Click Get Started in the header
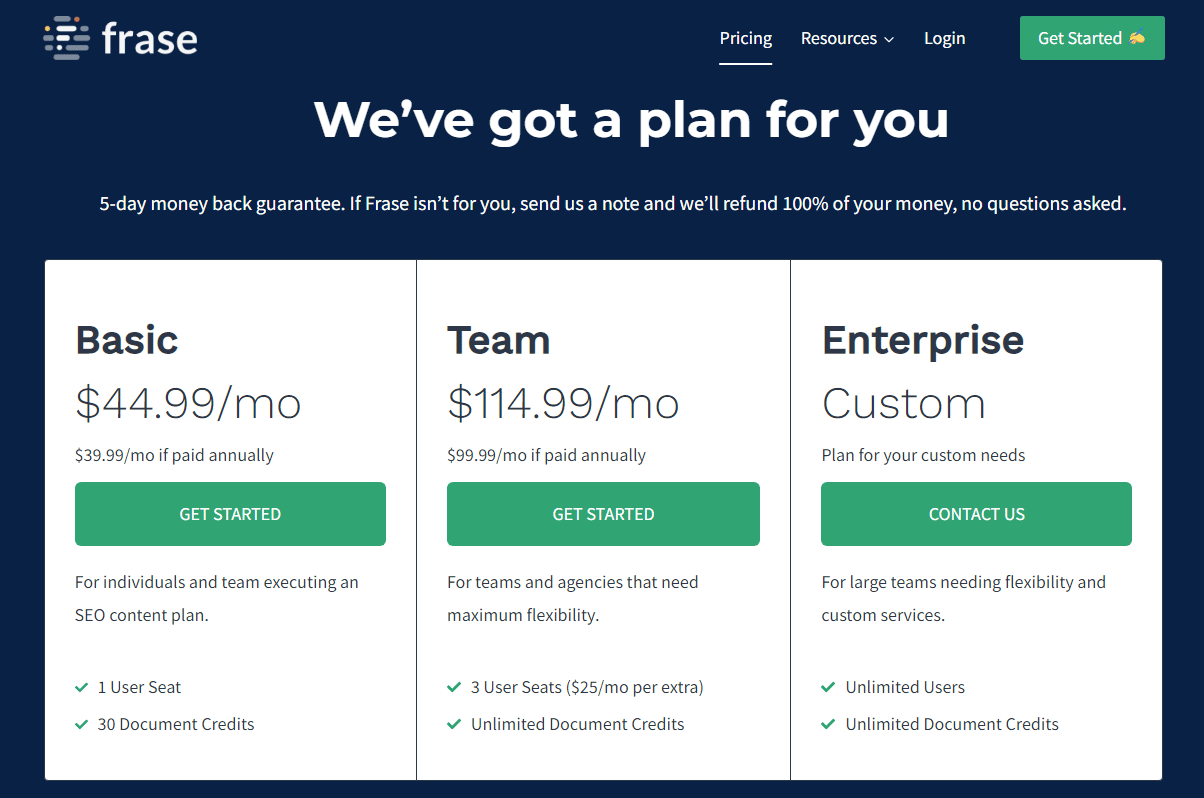The height and width of the screenshot is (798, 1204). click(1092, 38)
